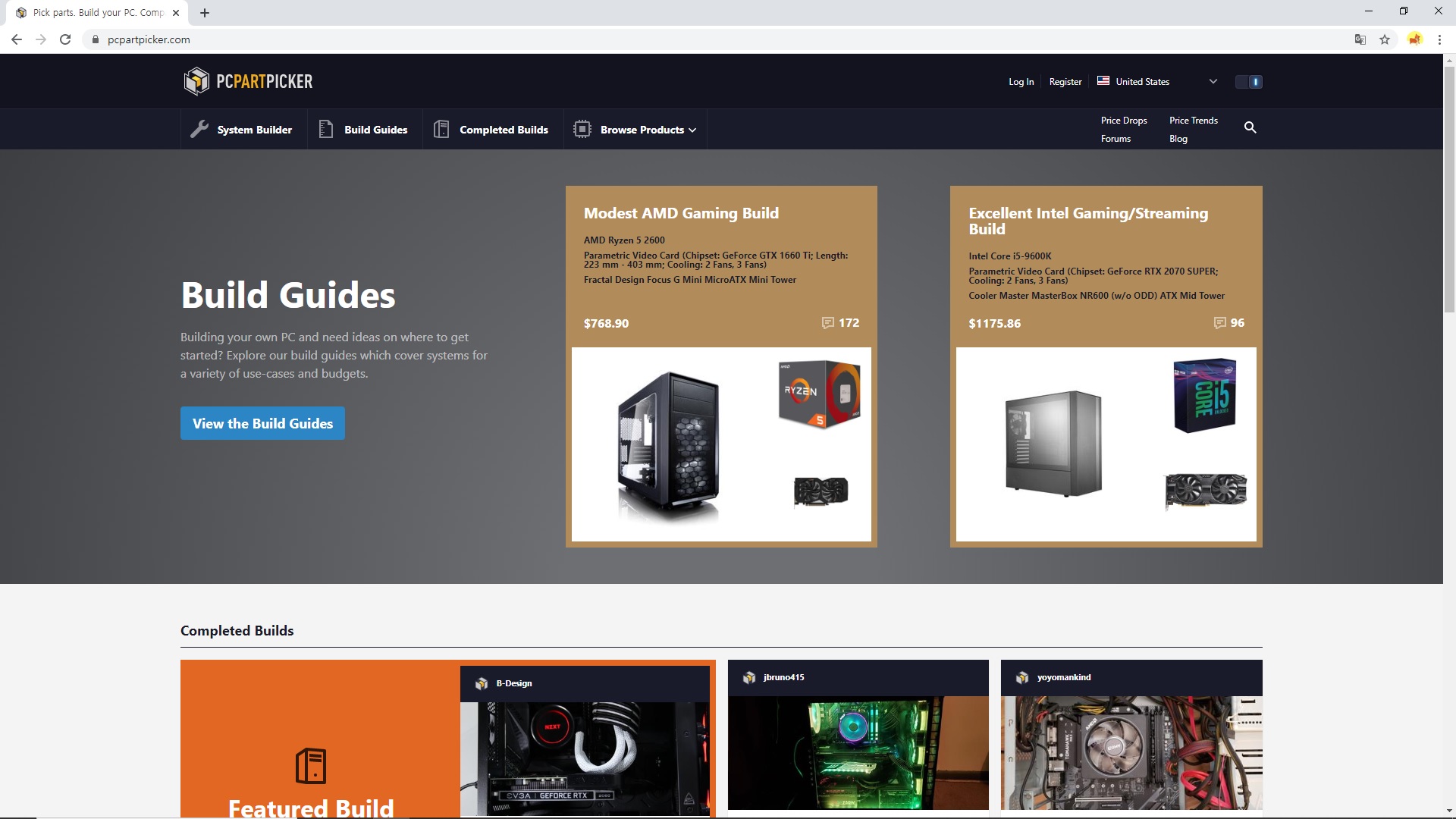This screenshot has width=1456, height=819.
Task: Click the United States flag icon
Action: (1103, 81)
